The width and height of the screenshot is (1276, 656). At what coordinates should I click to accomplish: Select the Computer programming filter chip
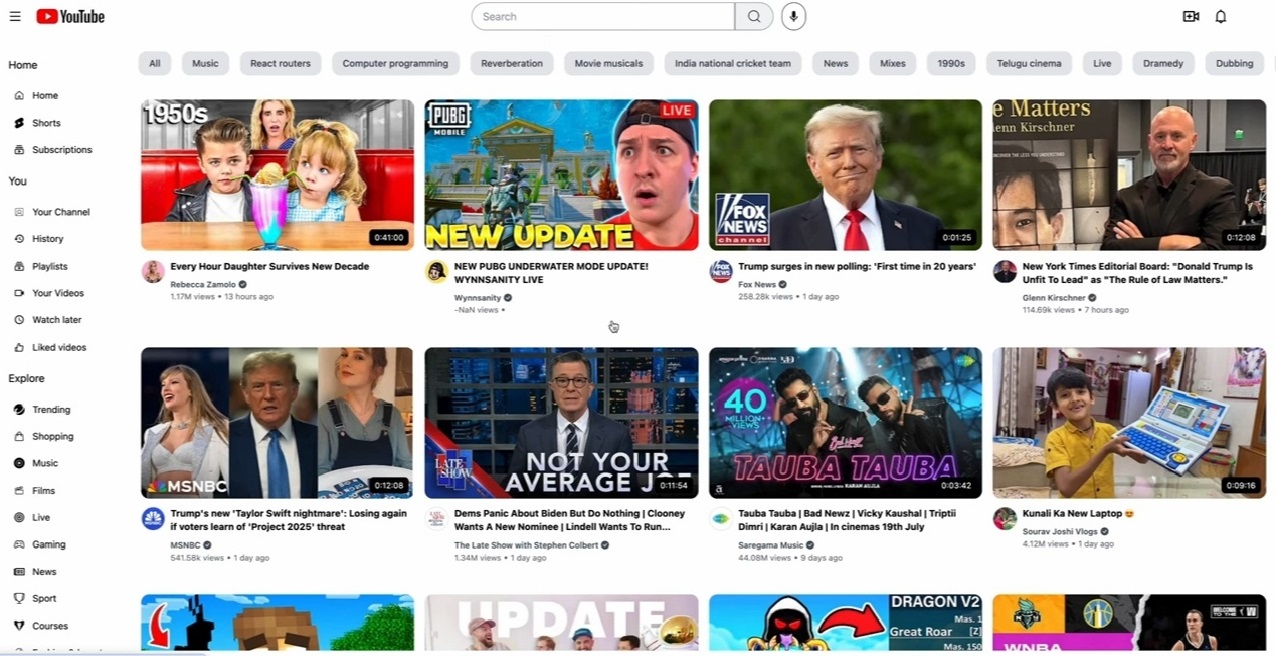click(x=395, y=63)
